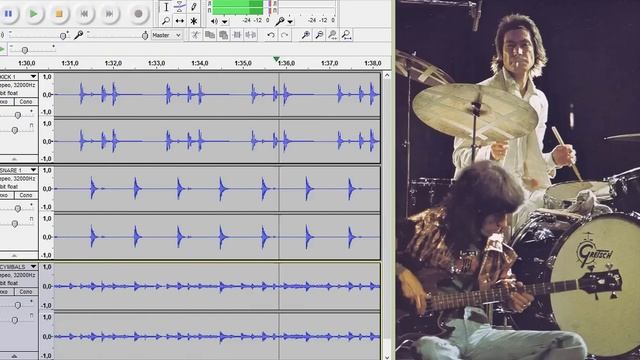
Task: Fit selection in window zoom icon
Action: pos(332,35)
